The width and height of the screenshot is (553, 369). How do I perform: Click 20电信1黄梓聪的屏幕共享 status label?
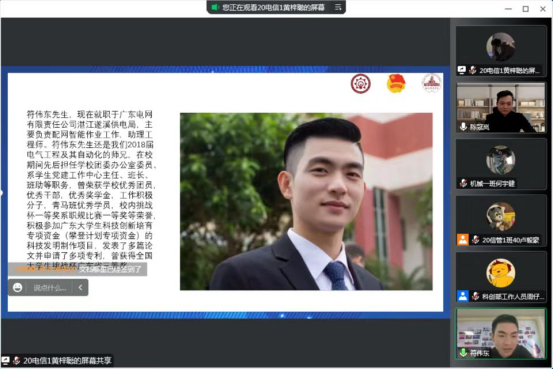click(67, 361)
